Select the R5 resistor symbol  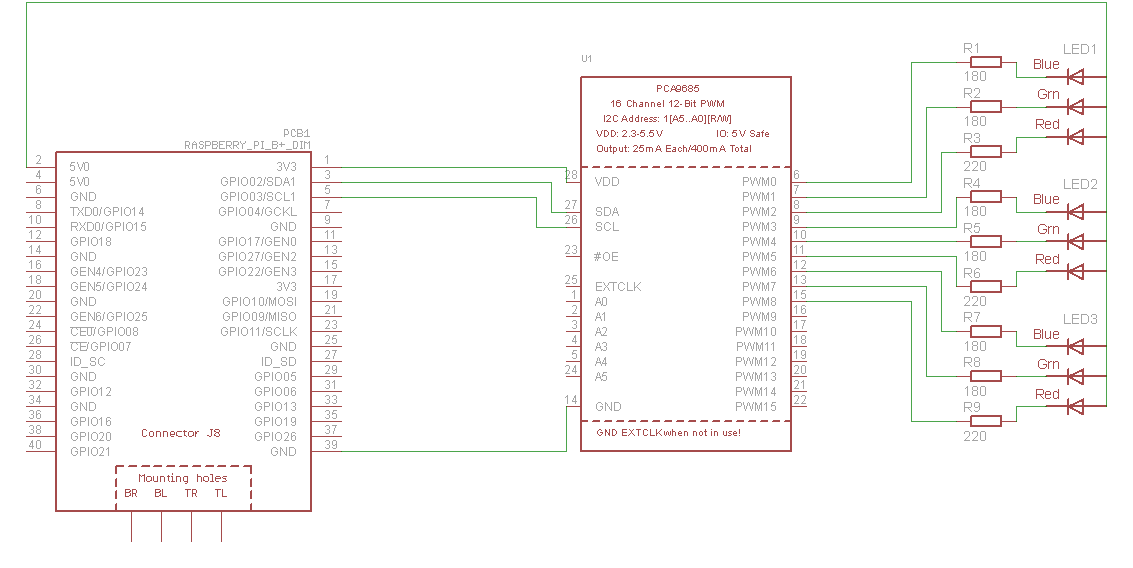[986, 241]
